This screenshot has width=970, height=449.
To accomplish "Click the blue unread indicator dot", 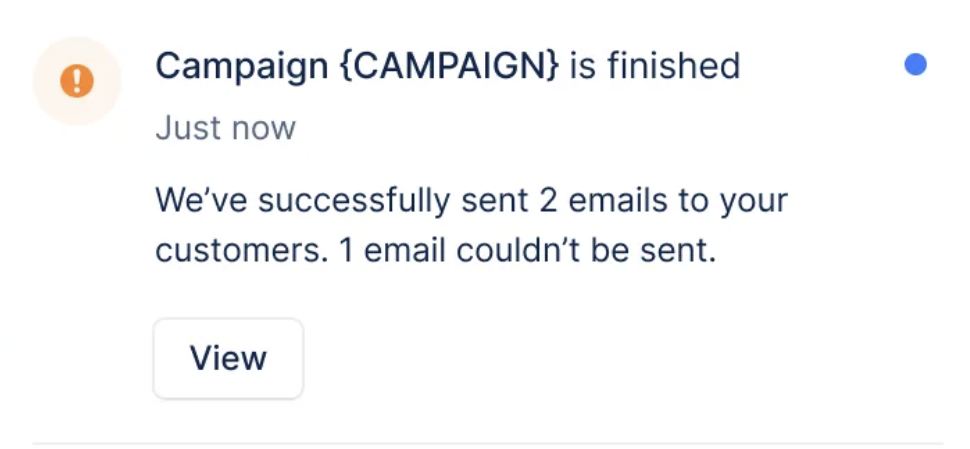I will coord(914,65).
